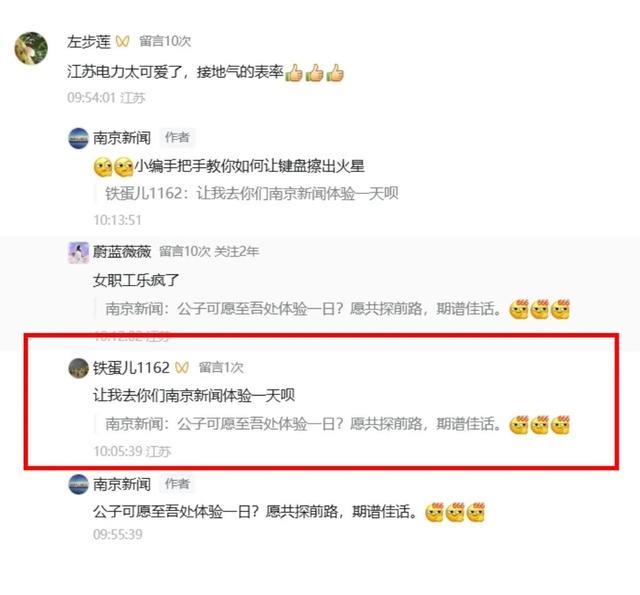Click the username 蔚蓝薇薇
The height and width of the screenshot is (595, 640).
[x=122, y=251]
